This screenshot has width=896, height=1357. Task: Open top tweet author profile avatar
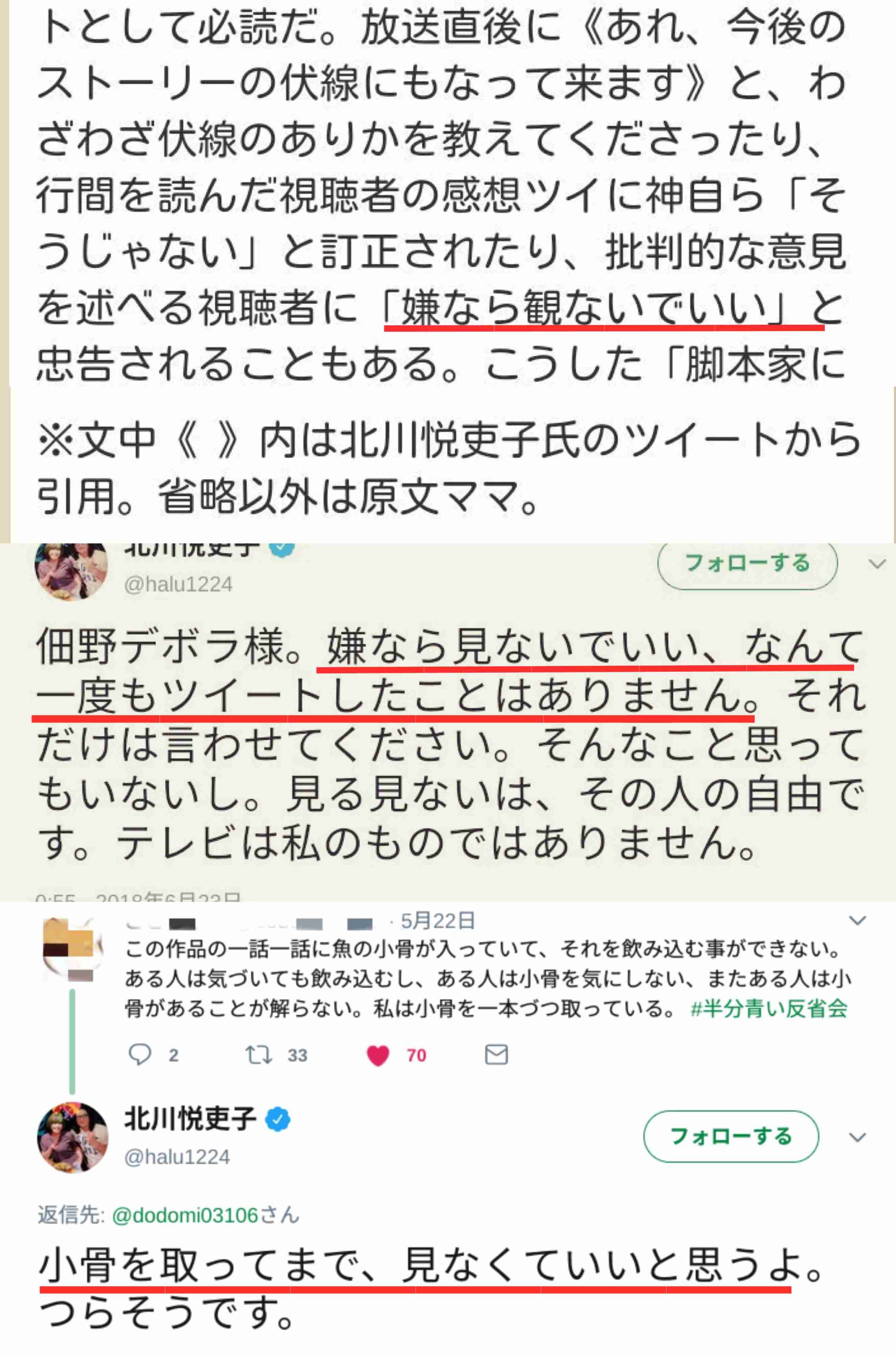pyautogui.click(x=71, y=571)
